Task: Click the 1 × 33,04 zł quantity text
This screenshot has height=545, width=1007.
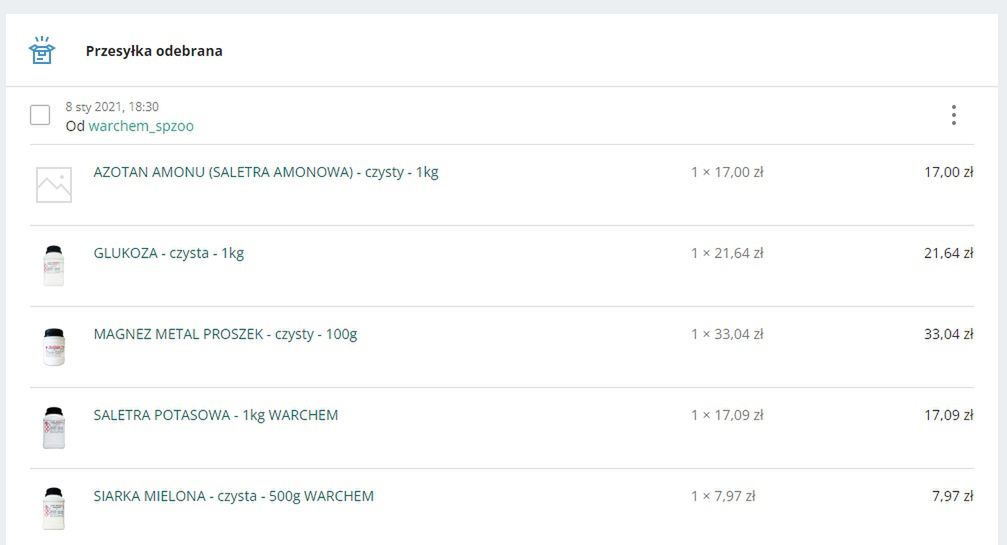Action: (727, 334)
